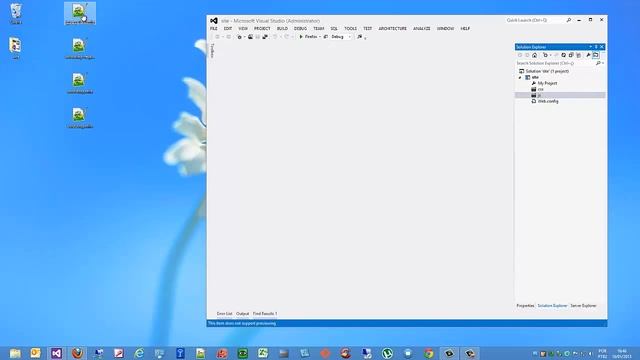Toggle the Solution Explorer auto-hide pin

[x=596, y=47]
